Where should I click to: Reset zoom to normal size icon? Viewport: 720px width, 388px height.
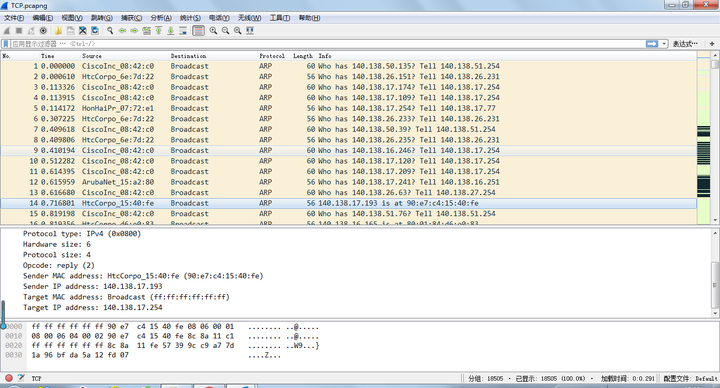[237, 31]
